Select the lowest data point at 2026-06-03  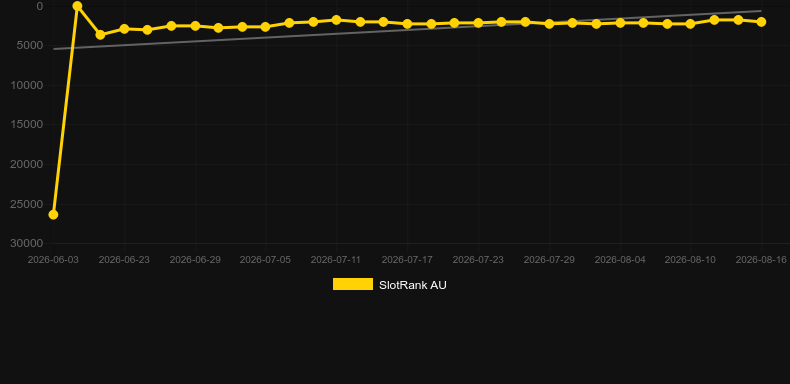(x=53, y=215)
